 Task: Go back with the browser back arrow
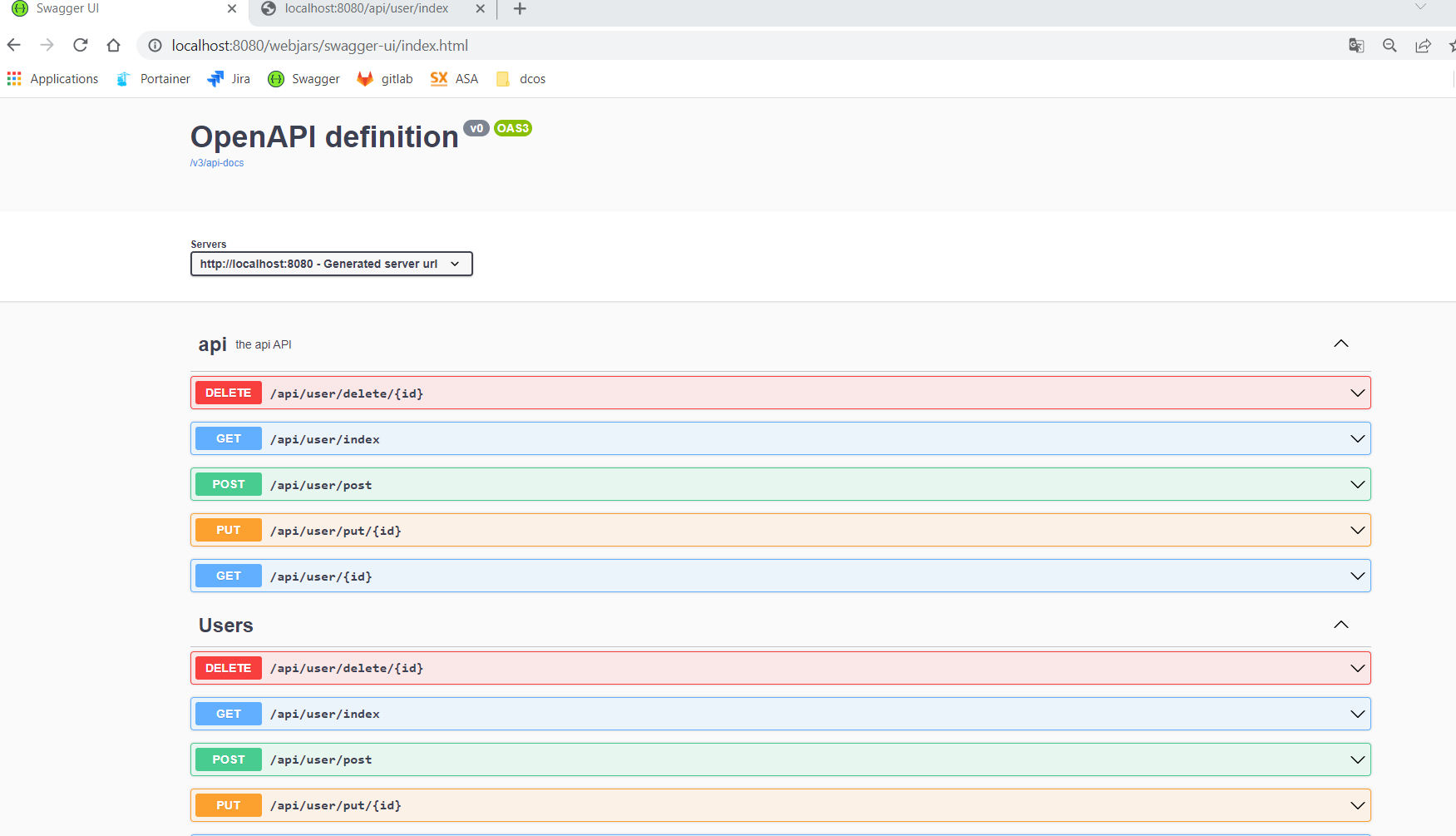(14, 45)
